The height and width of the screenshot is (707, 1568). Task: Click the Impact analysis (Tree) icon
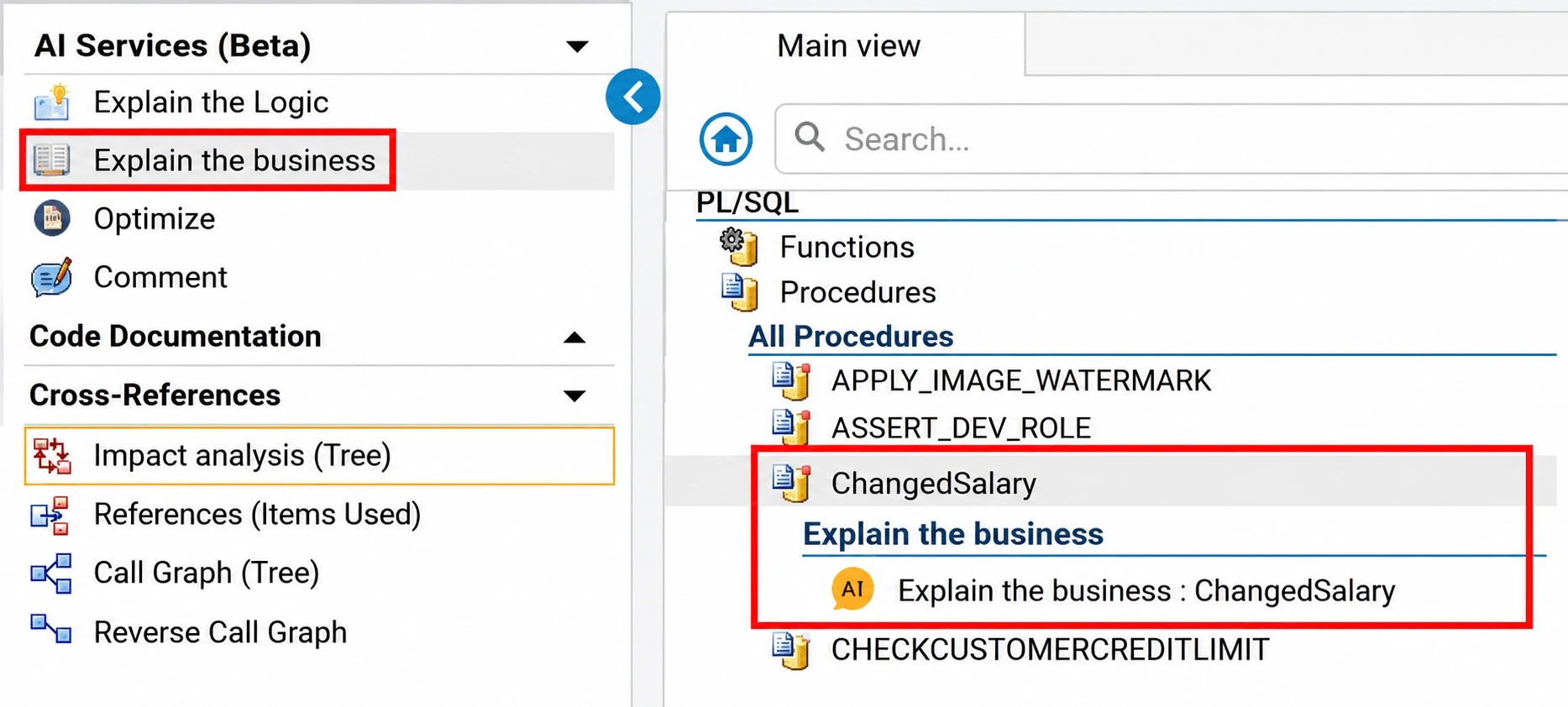(52, 455)
